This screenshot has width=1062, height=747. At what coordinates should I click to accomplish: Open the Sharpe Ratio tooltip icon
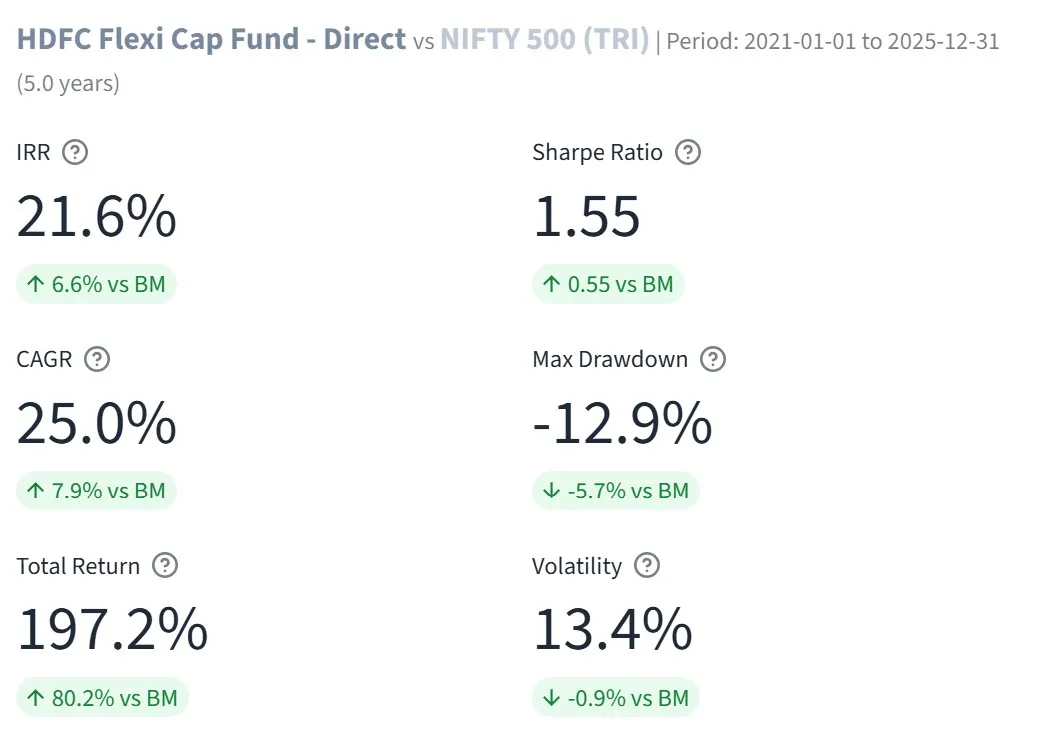click(x=687, y=152)
